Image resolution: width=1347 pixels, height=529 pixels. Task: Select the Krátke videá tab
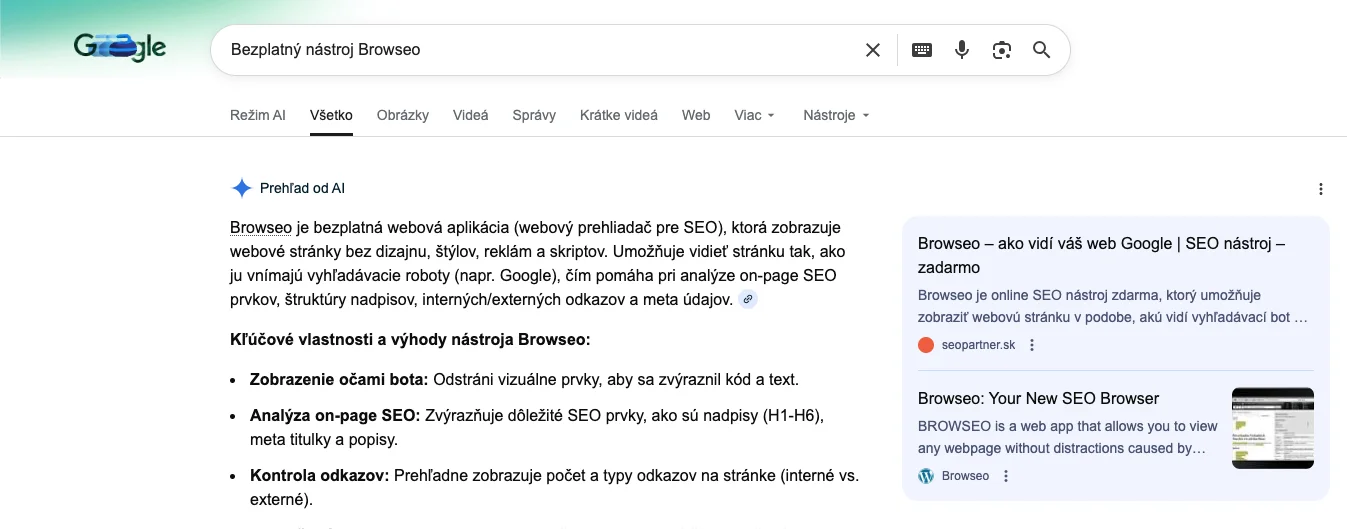click(x=618, y=115)
